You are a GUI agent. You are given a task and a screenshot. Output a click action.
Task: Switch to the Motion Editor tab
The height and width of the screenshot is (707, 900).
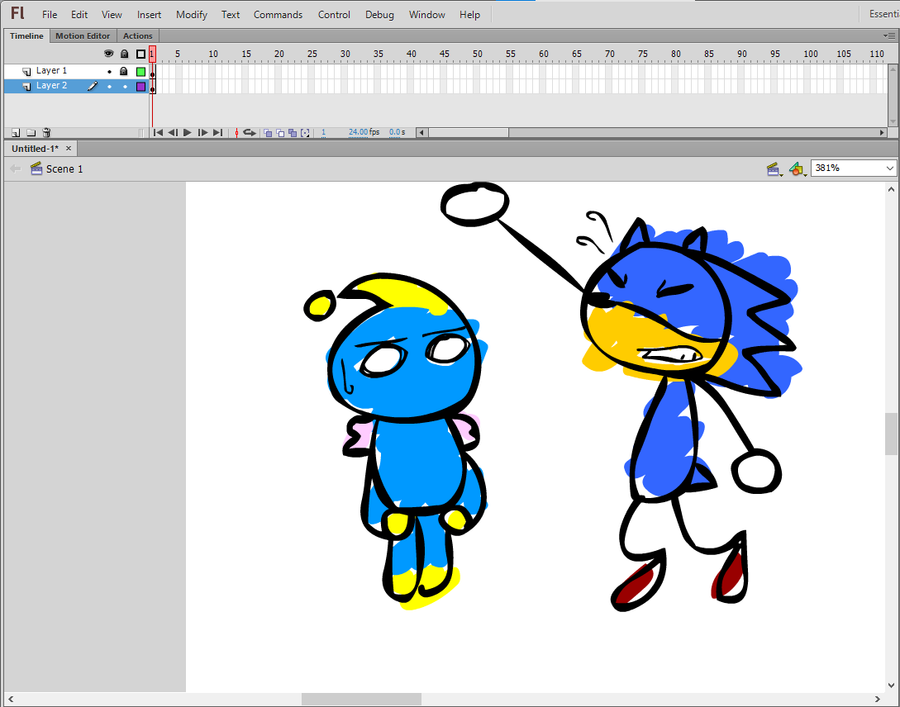[x=83, y=36]
